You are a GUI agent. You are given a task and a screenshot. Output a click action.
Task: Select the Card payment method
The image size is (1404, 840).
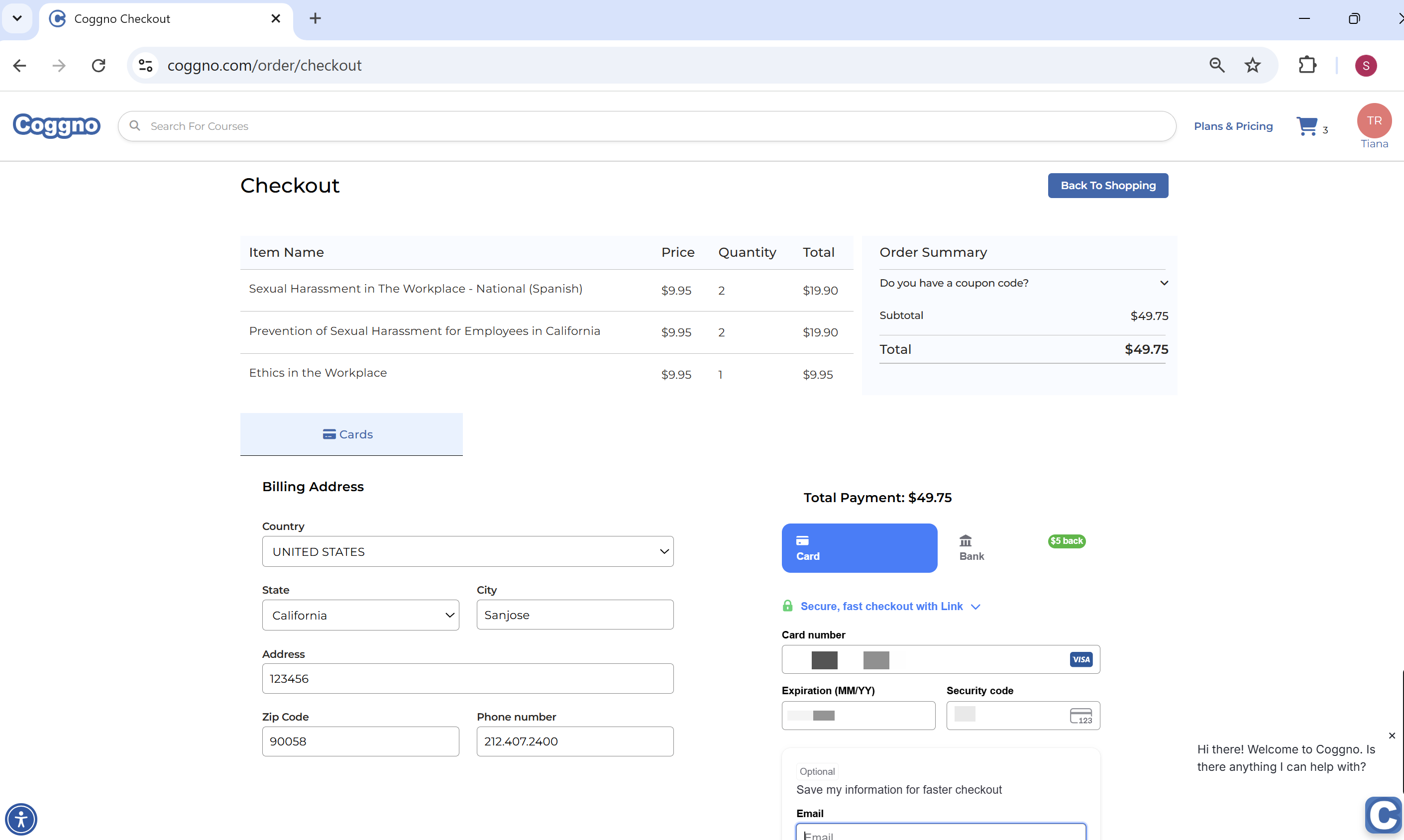(860, 548)
